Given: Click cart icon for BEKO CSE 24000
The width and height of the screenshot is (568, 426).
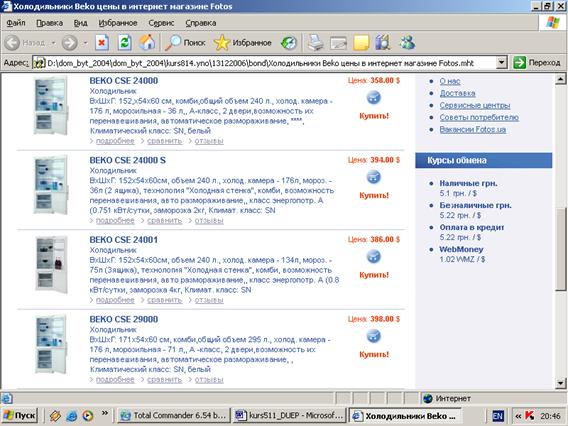Looking at the screenshot, I should [373, 98].
